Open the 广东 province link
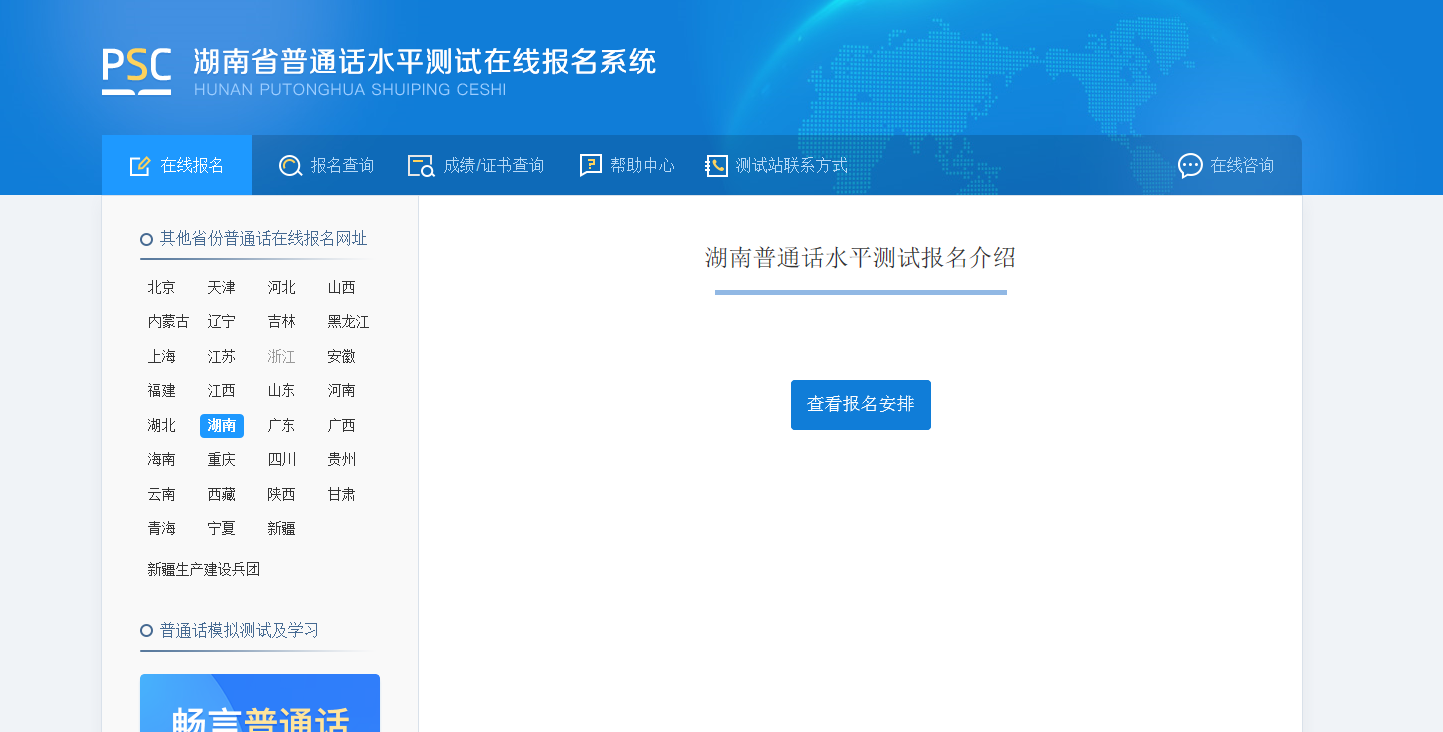 click(x=282, y=426)
